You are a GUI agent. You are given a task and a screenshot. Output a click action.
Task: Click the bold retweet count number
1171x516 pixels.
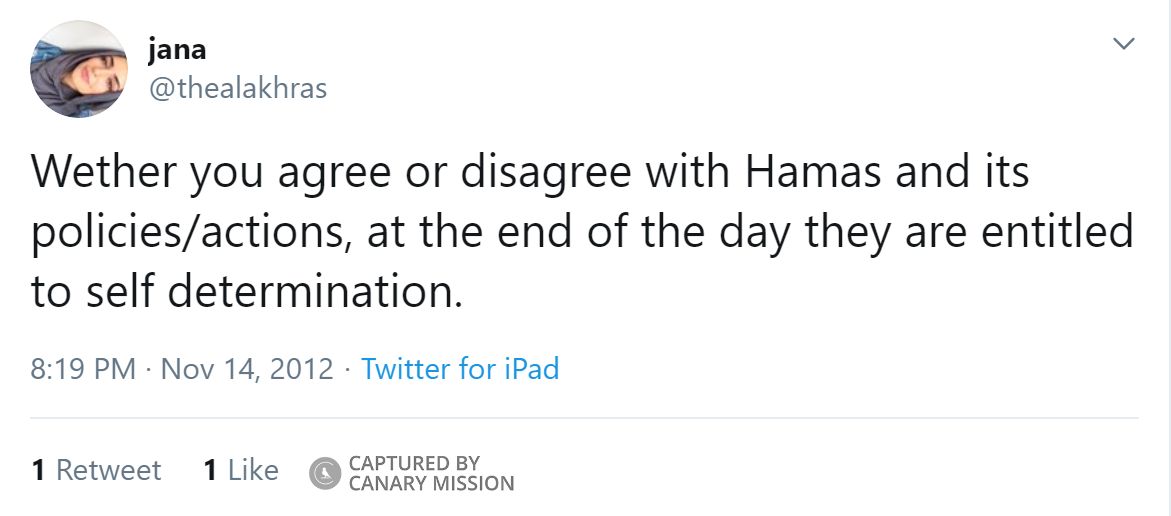[x=38, y=470]
